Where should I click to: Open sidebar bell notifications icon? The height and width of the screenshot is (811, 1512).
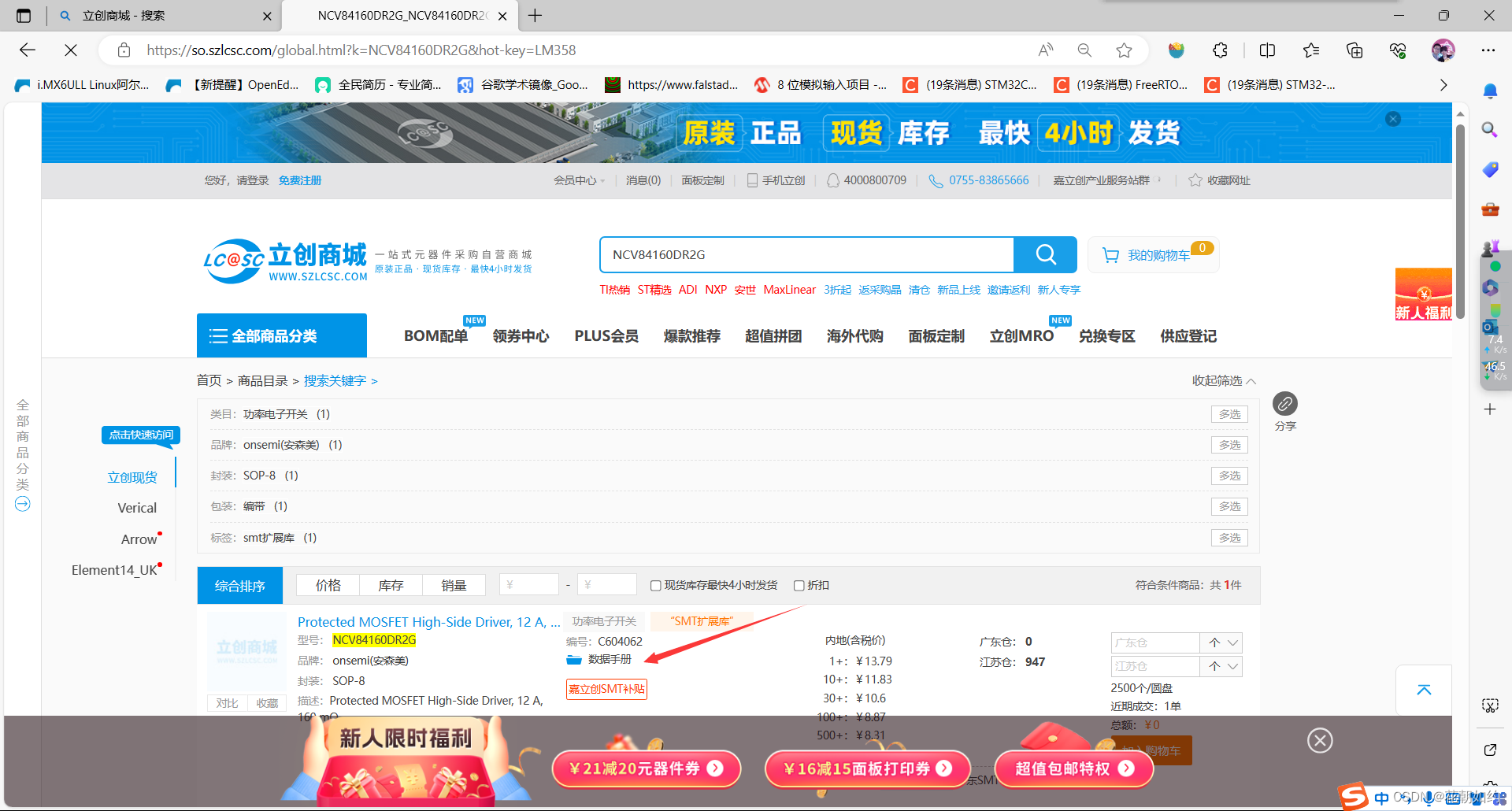coord(1490,91)
